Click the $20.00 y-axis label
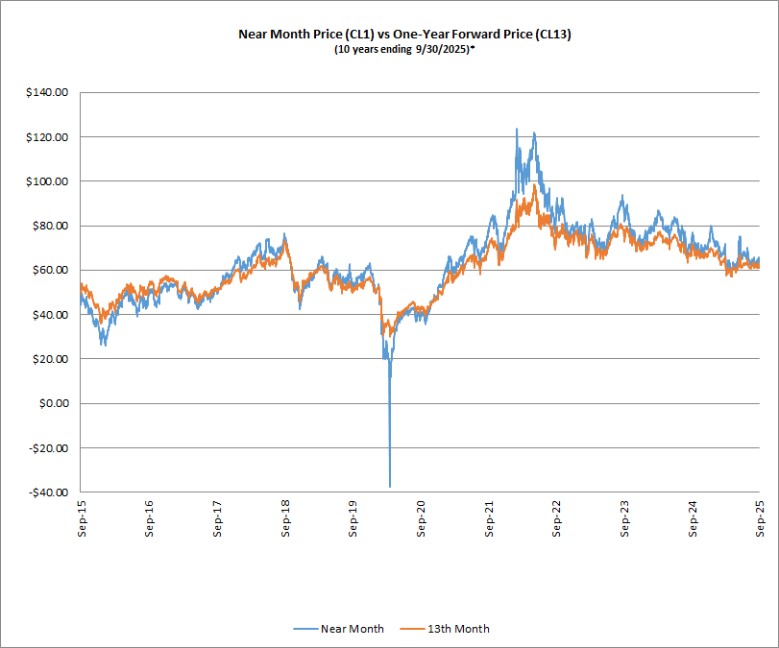This screenshot has height=648, width=779. pos(49,359)
